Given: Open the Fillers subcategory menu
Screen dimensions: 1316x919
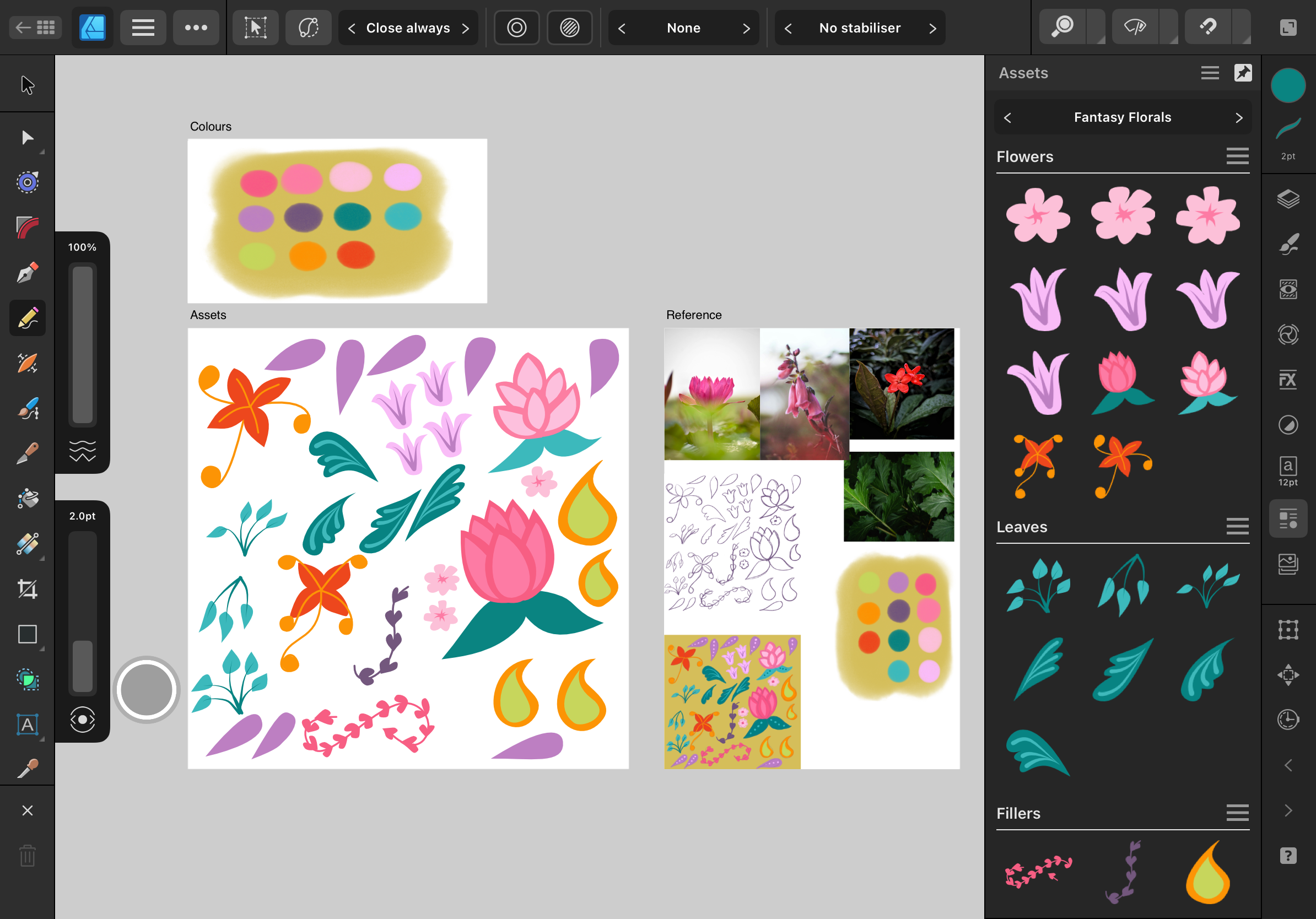Looking at the screenshot, I should (1237, 813).
